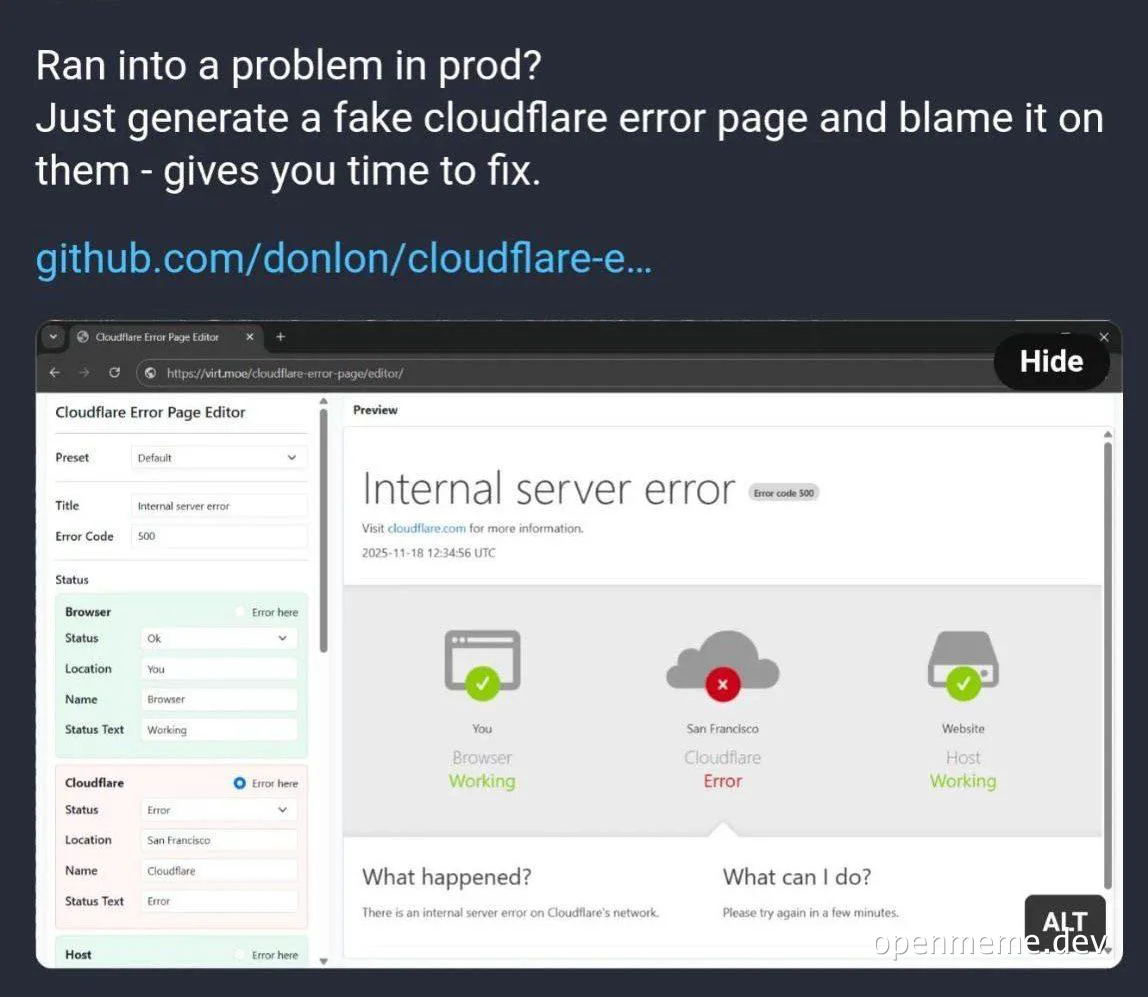Click the green 'Working' under Host
Image resolution: width=1148 pixels, height=997 pixels.
pyautogui.click(x=963, y=781)
